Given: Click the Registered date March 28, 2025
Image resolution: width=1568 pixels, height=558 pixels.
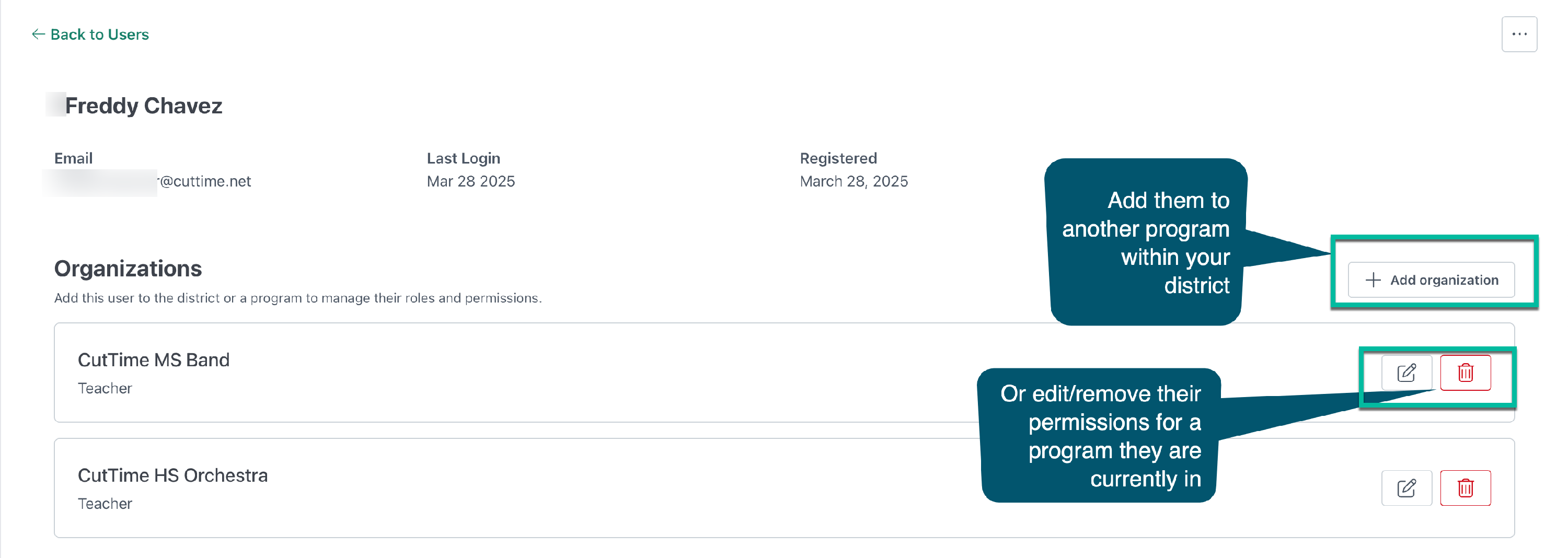Looking at the screenshot, I should (x=854, y=181).
